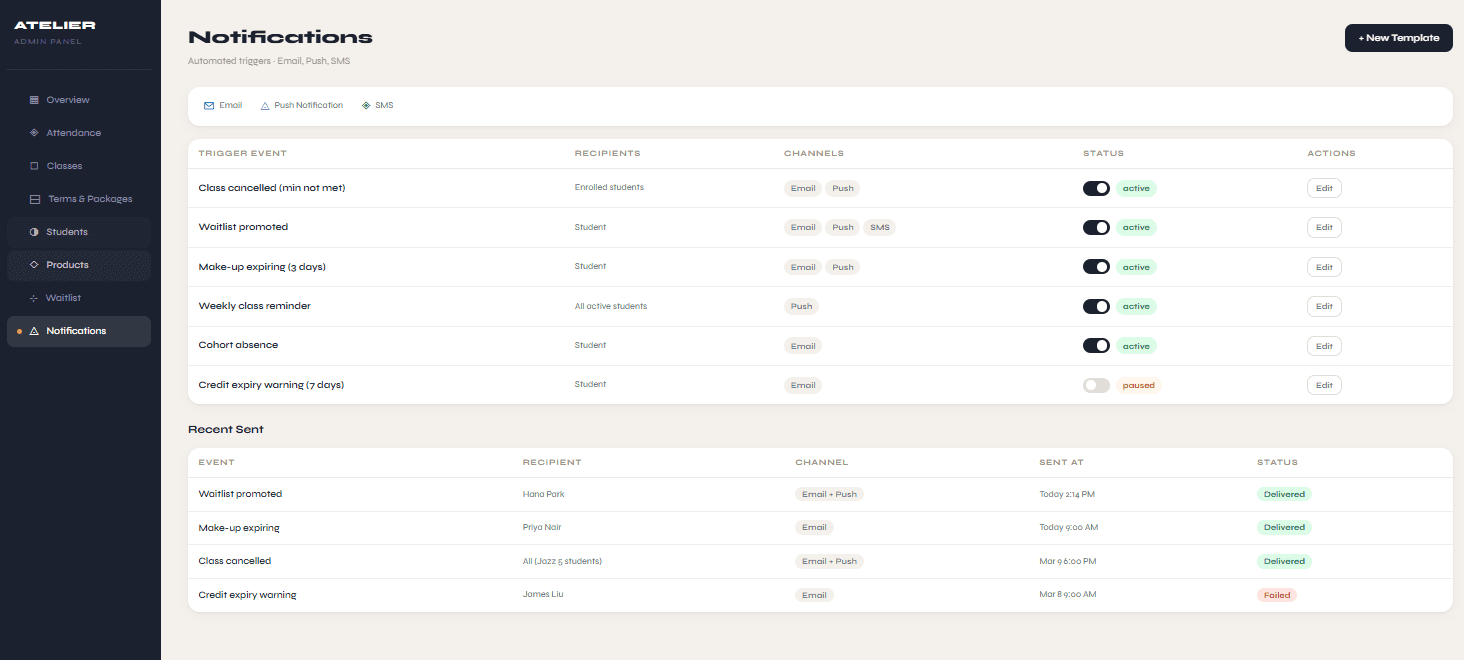Edit the Make-up expiring (3 days) trigger

1324,267
